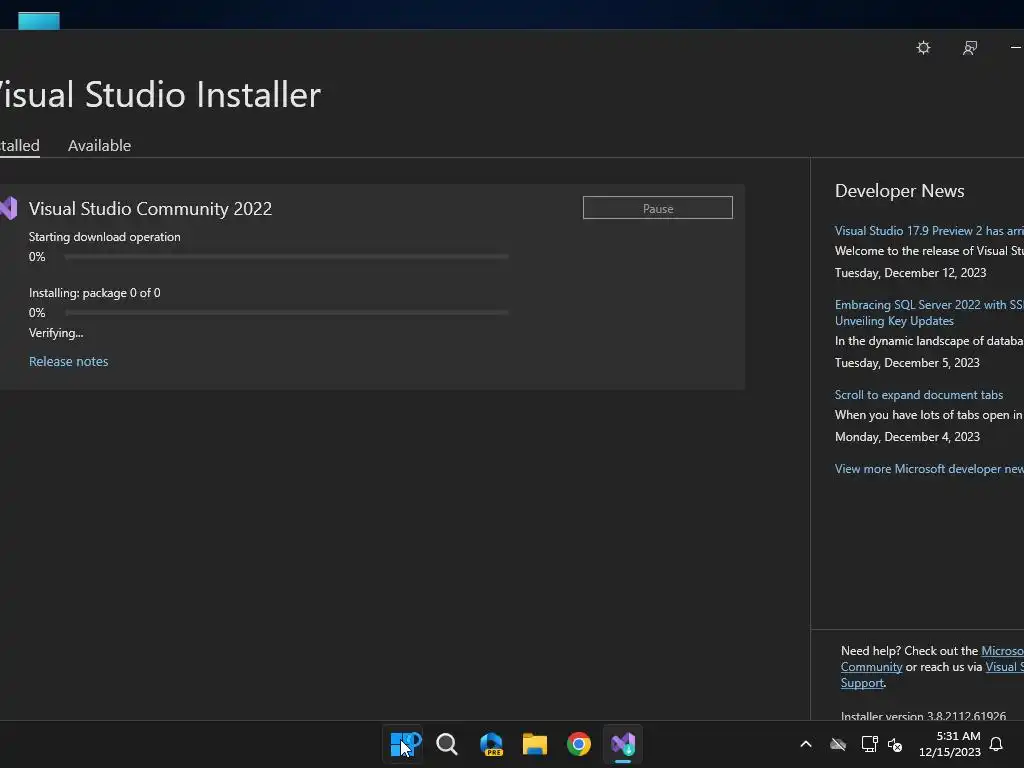1024x768 pixels.
Task: Open File Explorer from taskbar
Action: [535, 744]
